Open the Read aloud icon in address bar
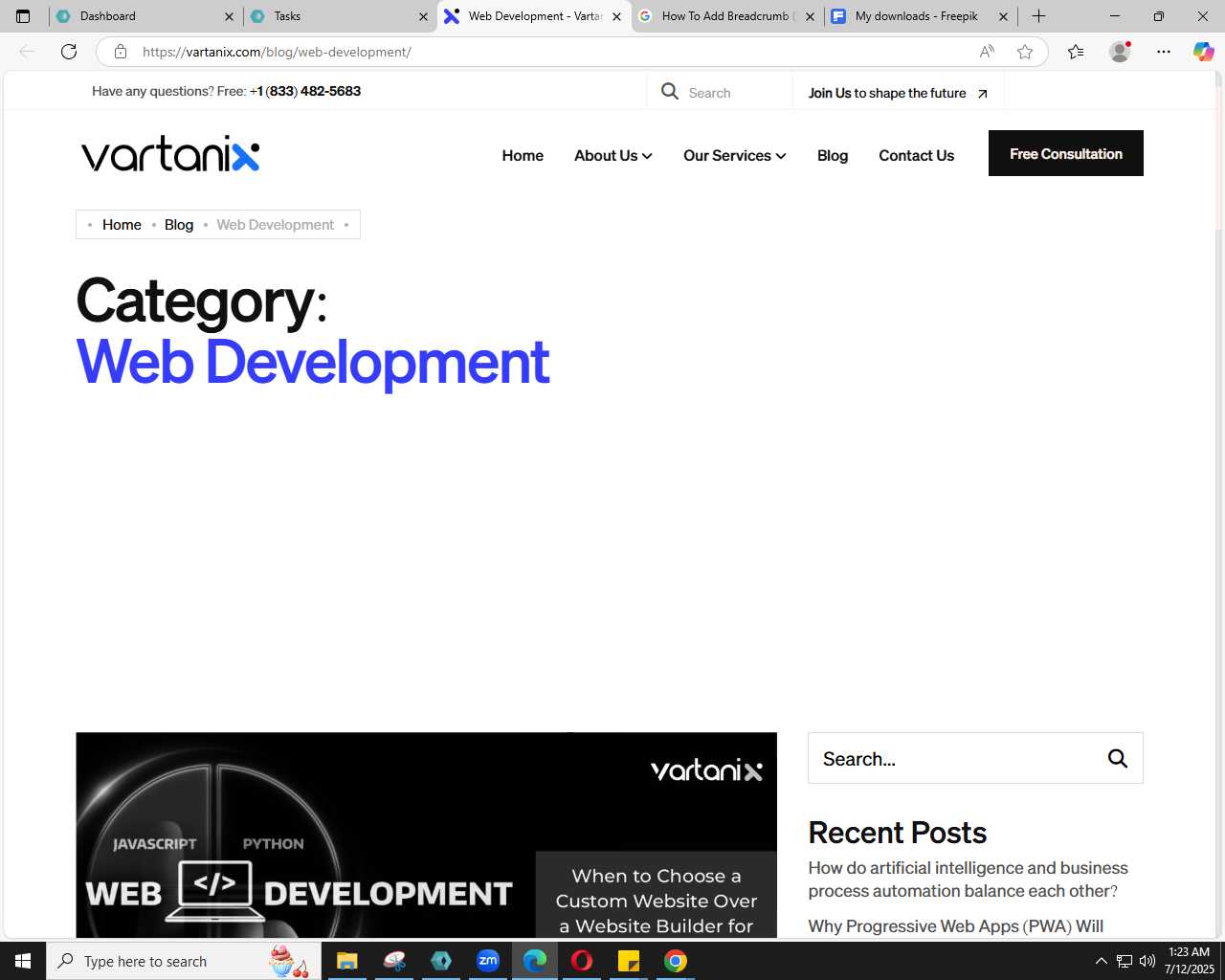Viewport: 1225px width, 980px height. [x=987, y=52]
